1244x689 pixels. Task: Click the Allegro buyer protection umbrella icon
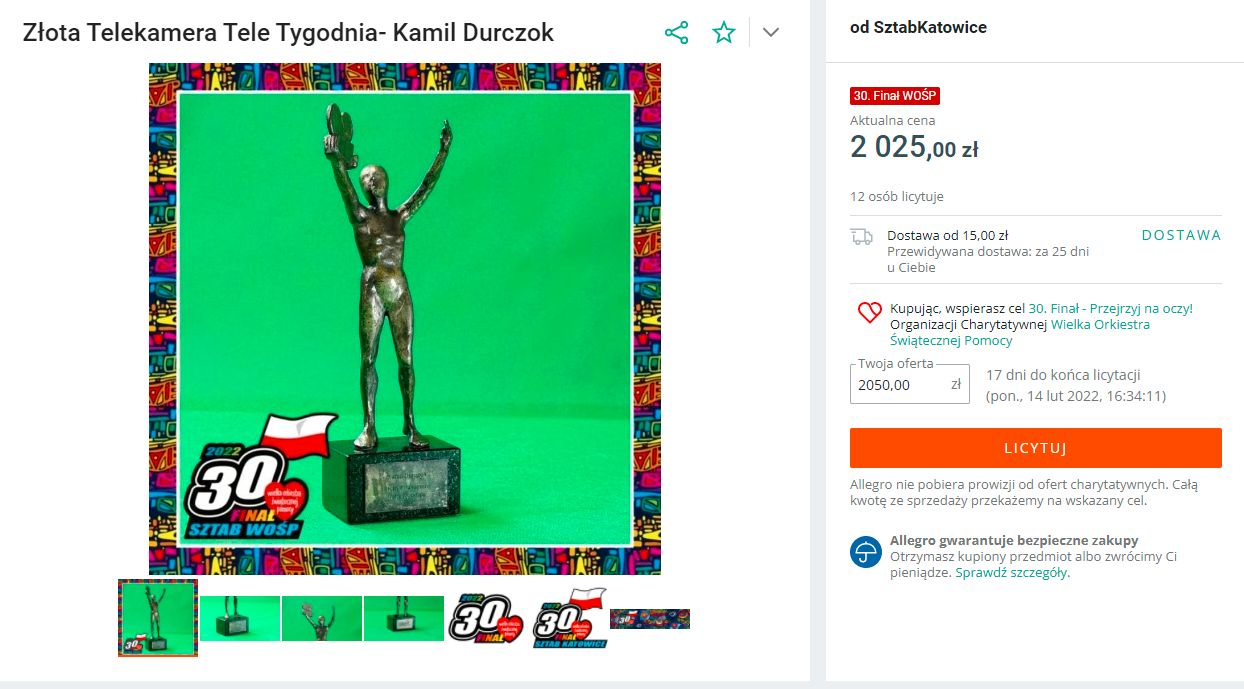coord(866,551)
